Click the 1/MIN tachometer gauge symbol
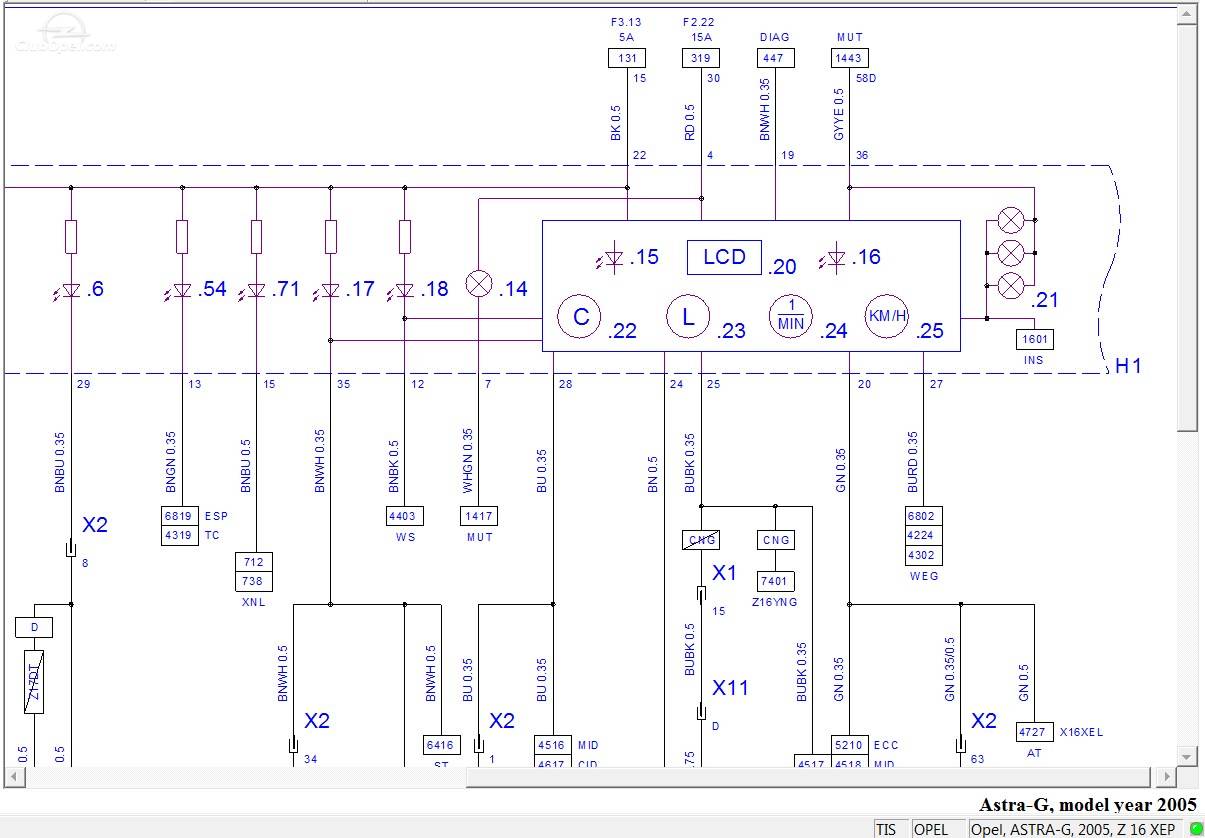 click(790, 317)
